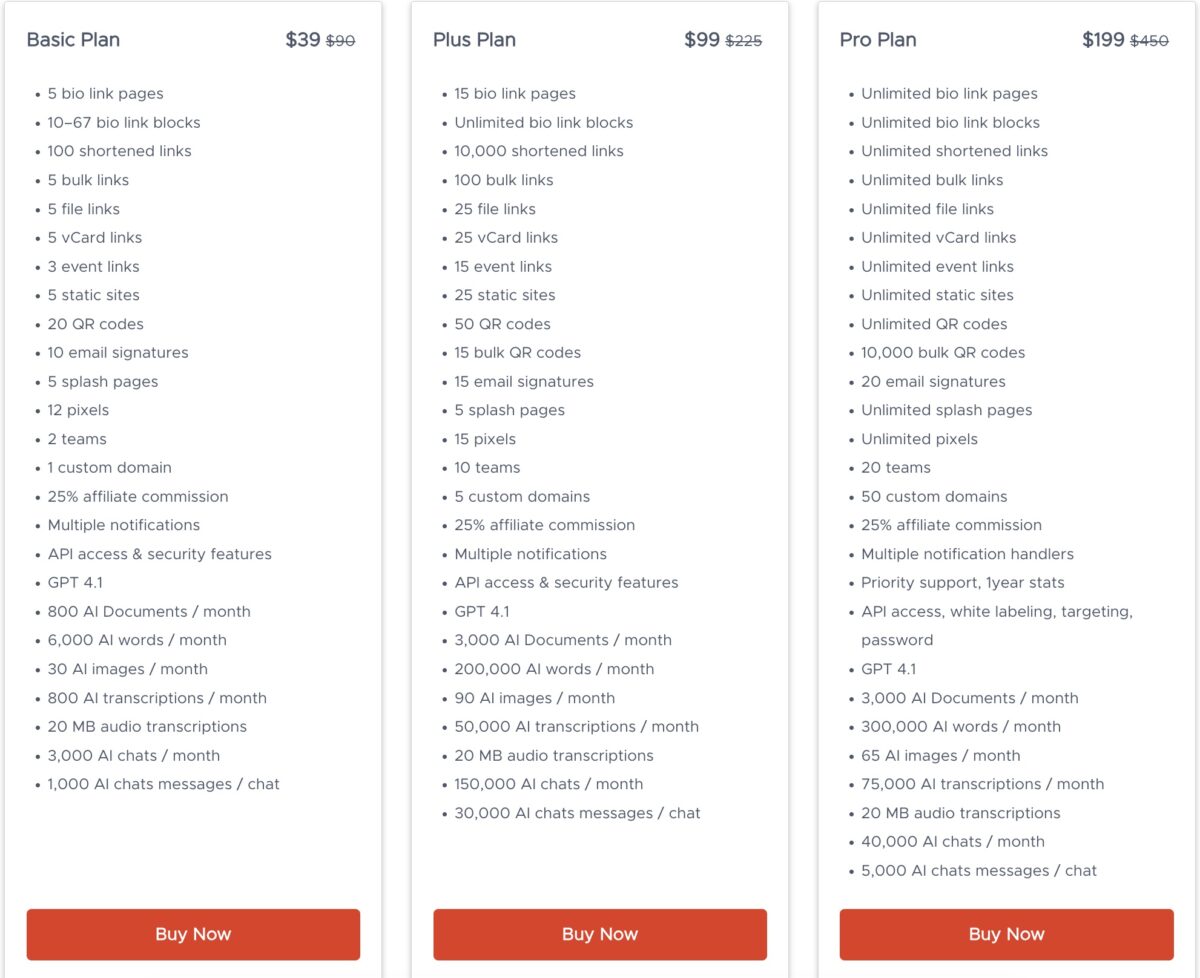
Task: Click the Pro Plan Buy Now button
Action: pyautogui.click(x=1006, y=933)
